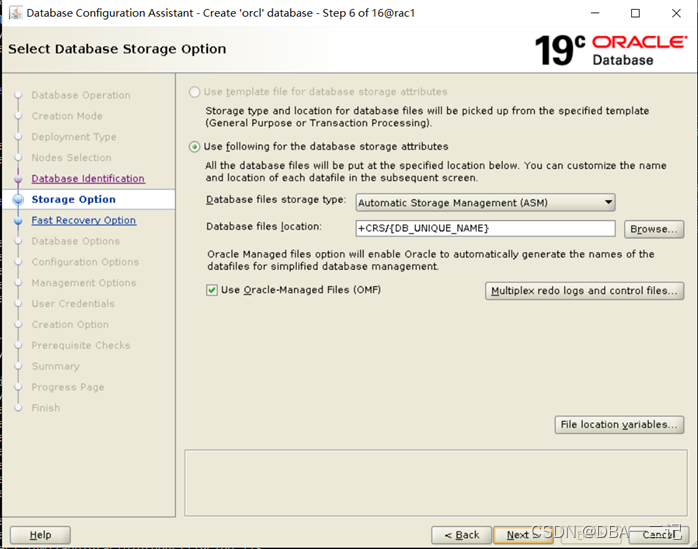Click the Finish step
This screenshot has width=698, height=549.
45,408
